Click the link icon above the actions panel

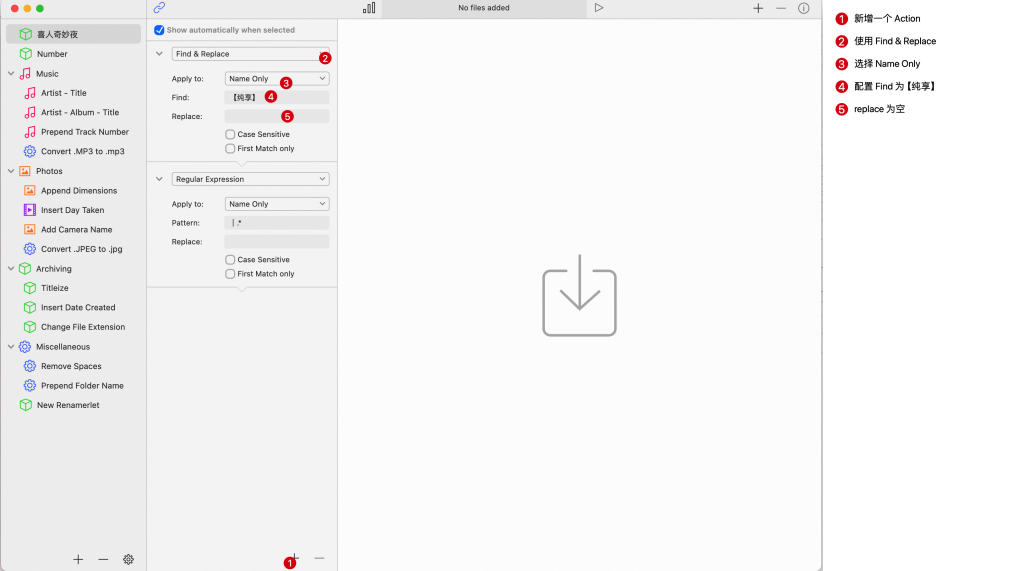(x=159, y=8)
